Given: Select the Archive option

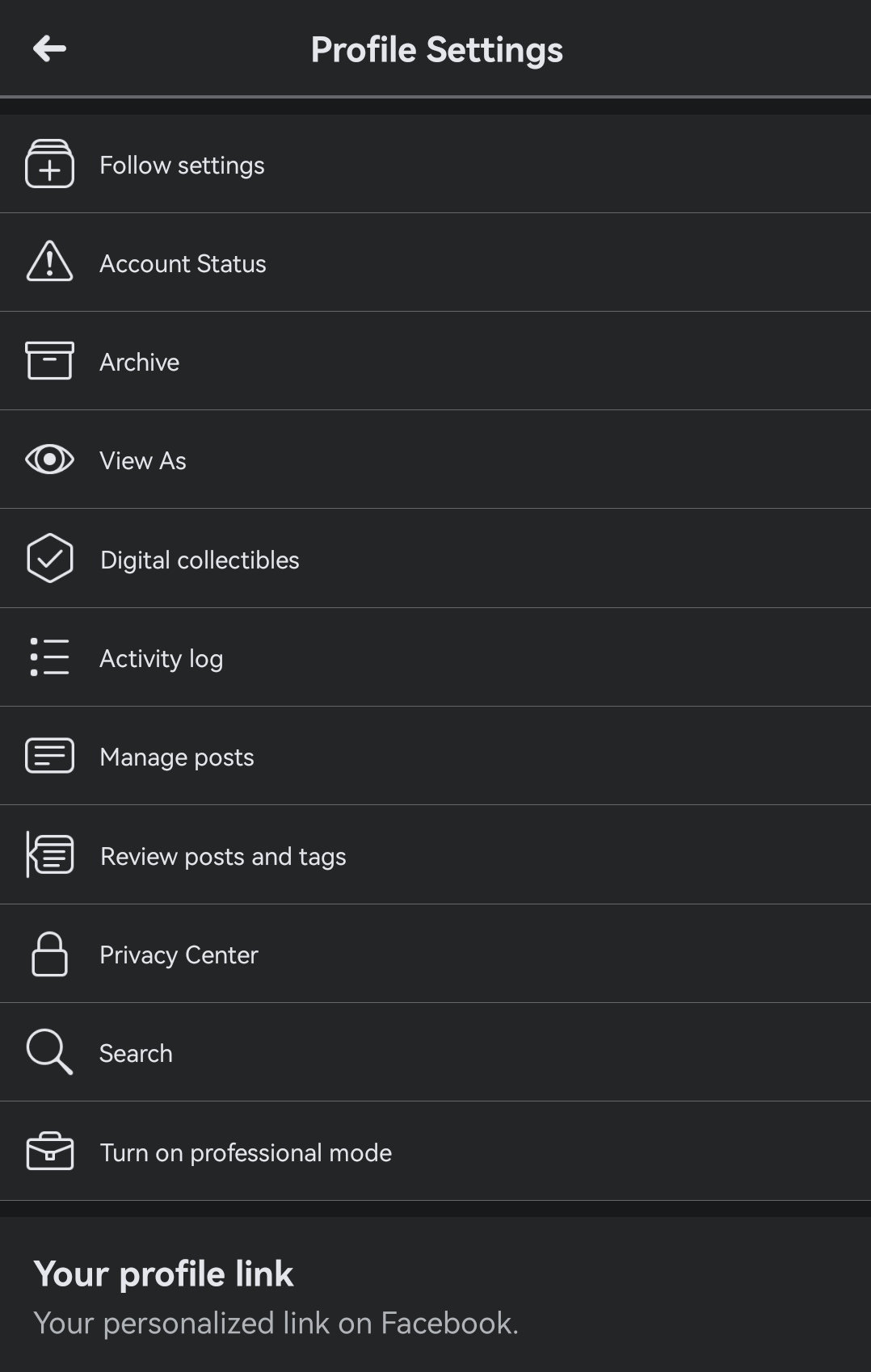Looking at the screenshot, I should [x=435, y=361].
